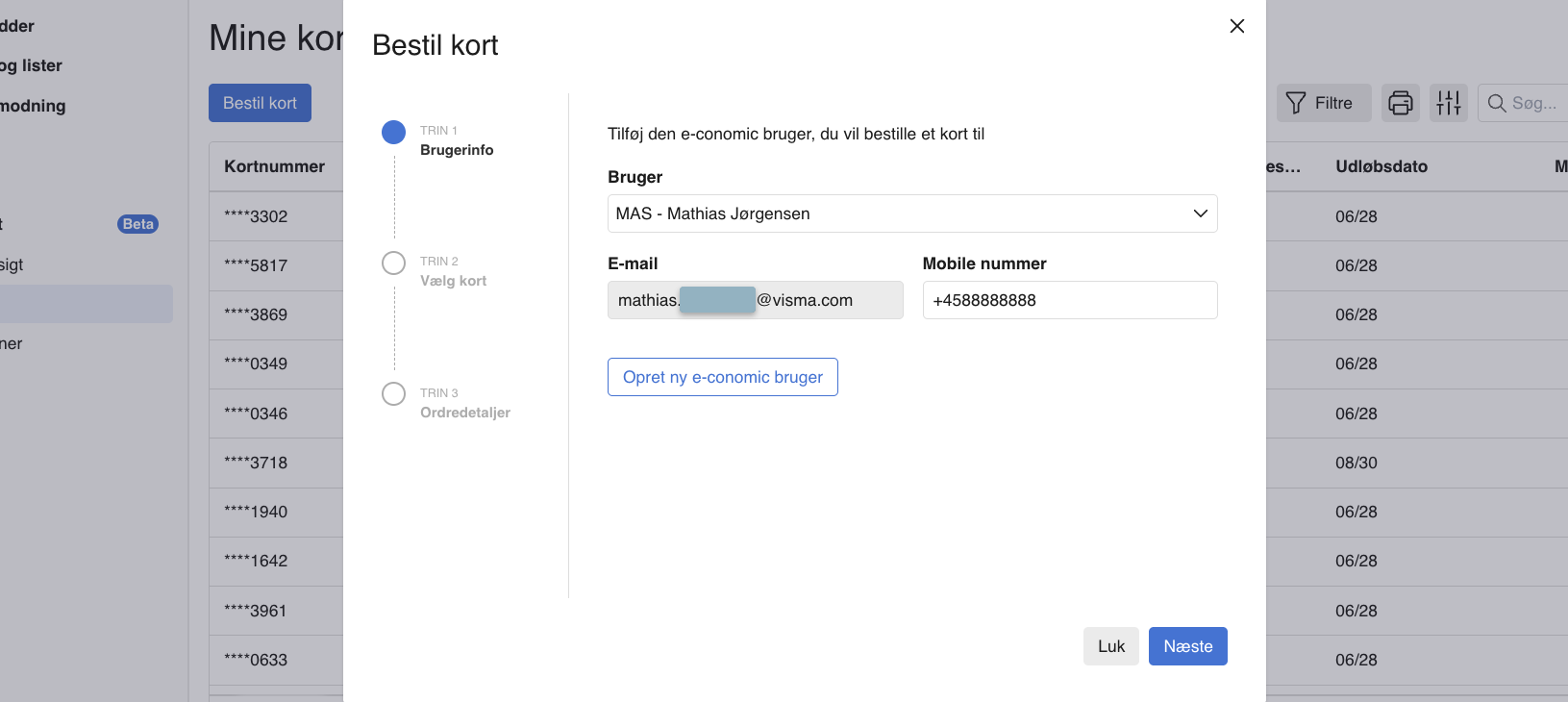The height and width of the screenshot is (702, 1568).
Task: Click the Bestil kort button behind dialog
Action: point(260,103)
